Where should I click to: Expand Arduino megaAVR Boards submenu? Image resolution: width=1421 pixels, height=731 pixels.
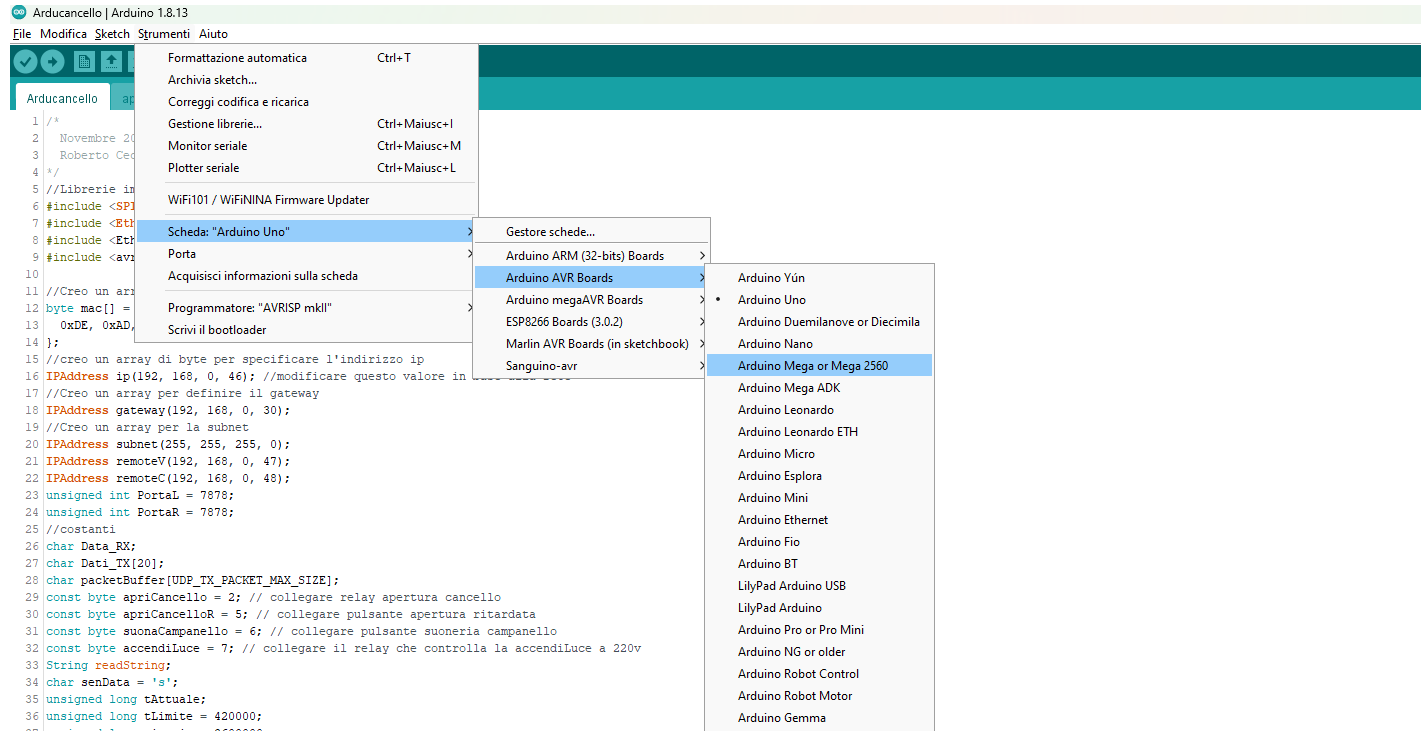point(591,300)
